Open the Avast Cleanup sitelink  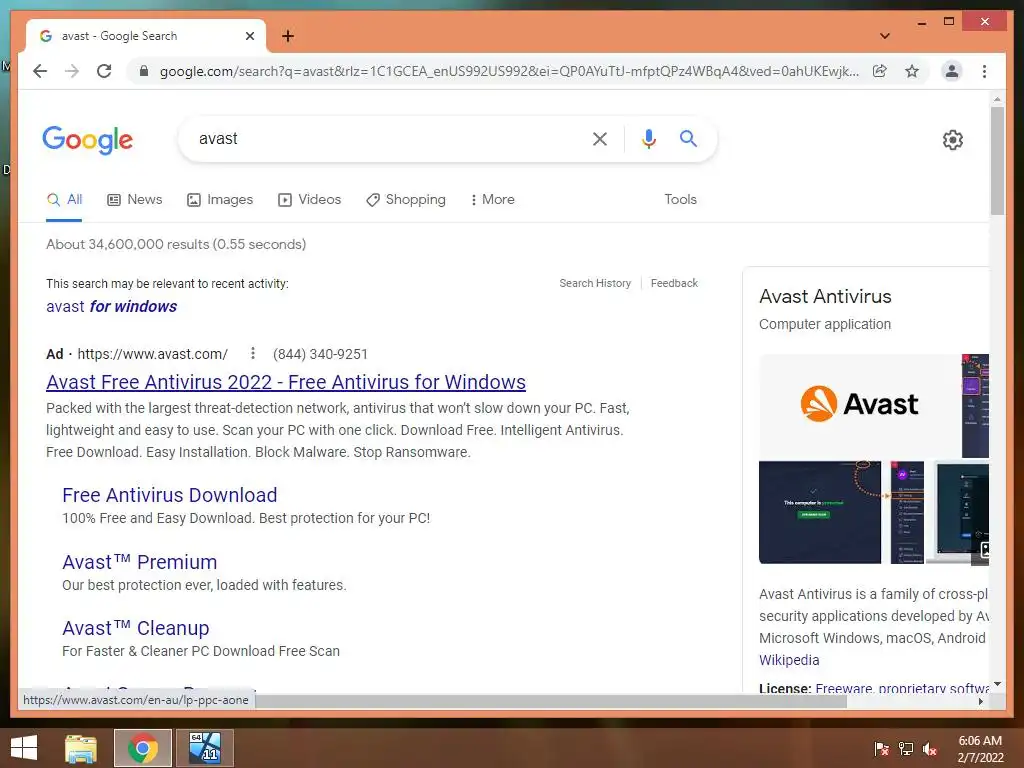(136, 628)
